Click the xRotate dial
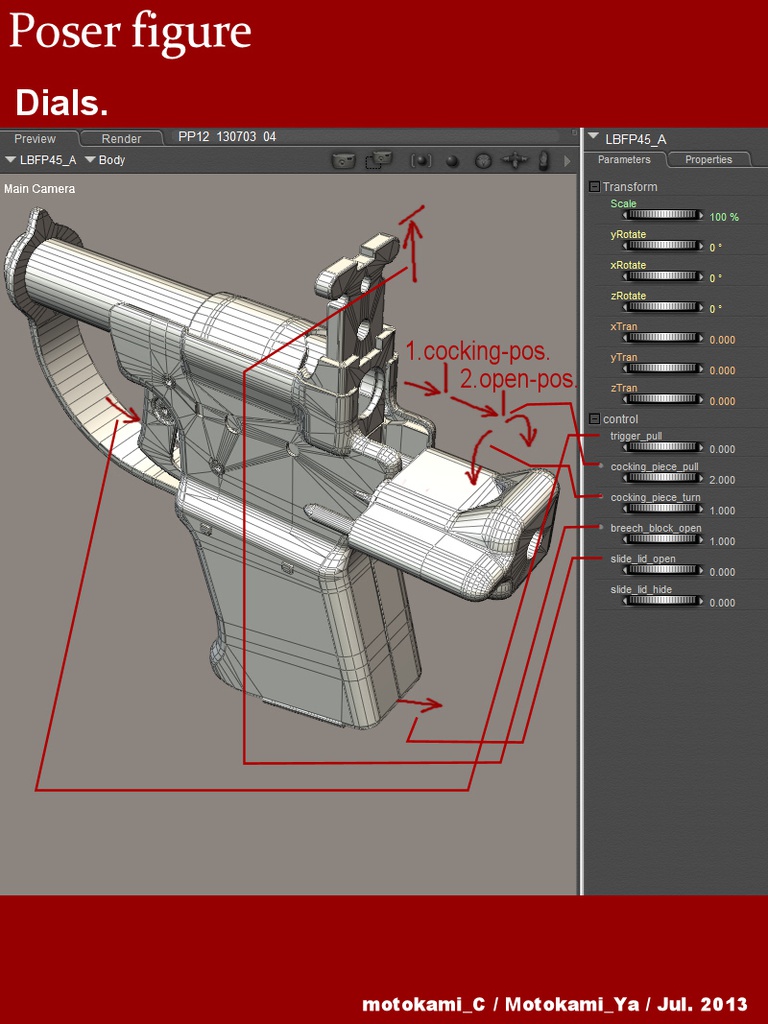This screenshot has width=768, height=1024. coord(663,276)
